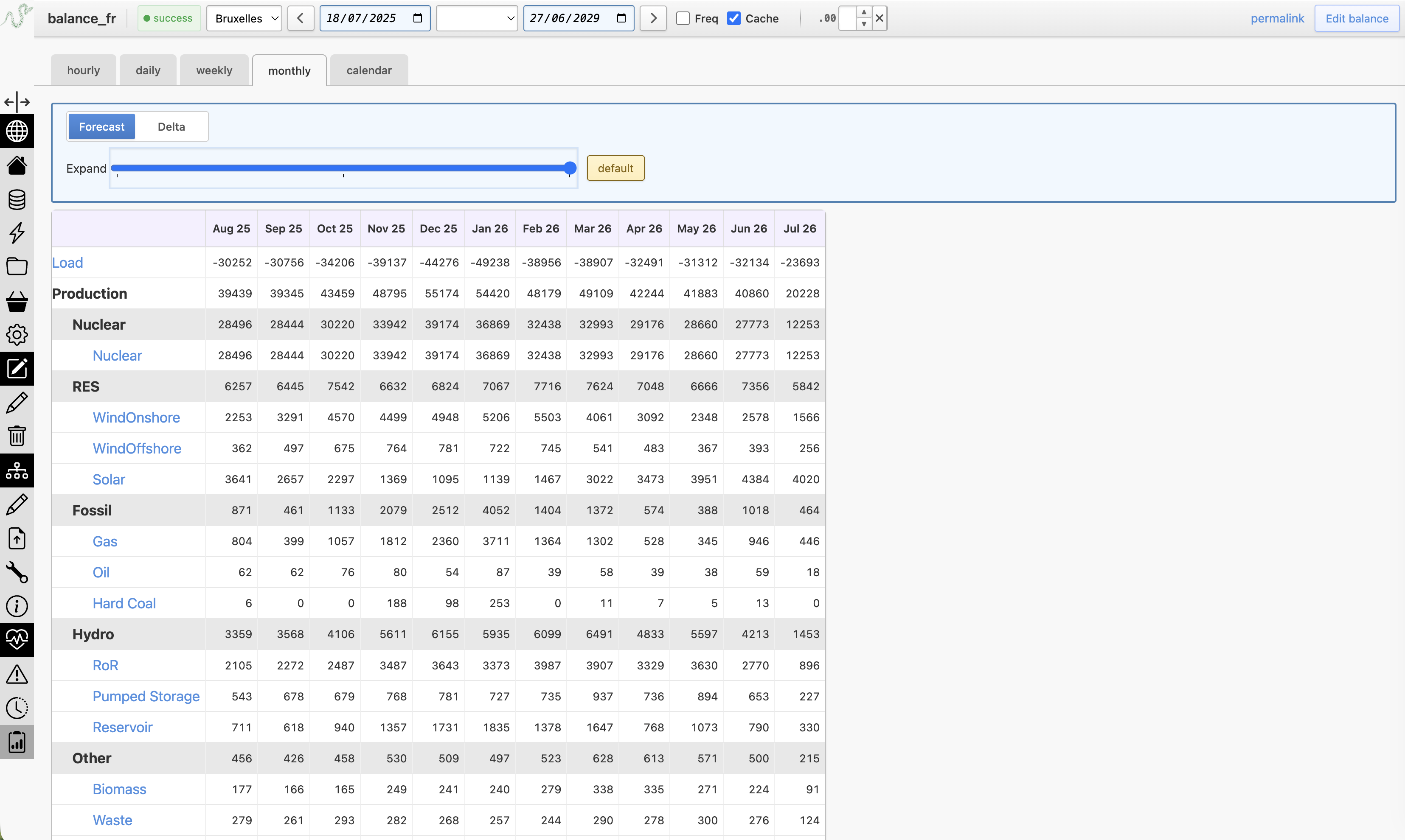Select the Forecast toggle option

pyautogui.click(x=101, y=127)
